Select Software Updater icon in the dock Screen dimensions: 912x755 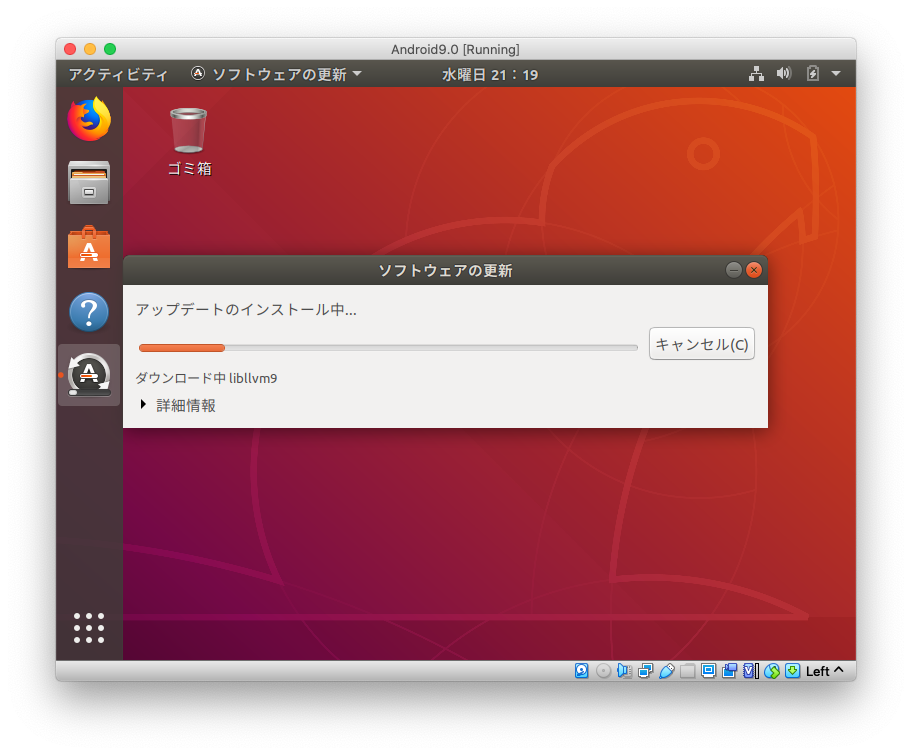point(89,375)
